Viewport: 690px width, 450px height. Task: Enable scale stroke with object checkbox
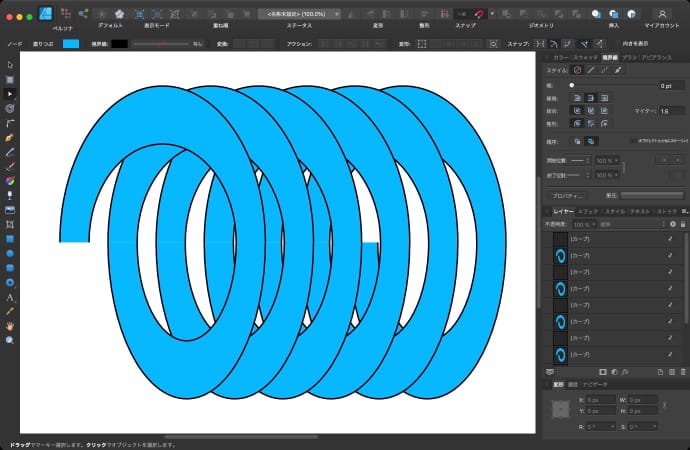pos(633,141)
